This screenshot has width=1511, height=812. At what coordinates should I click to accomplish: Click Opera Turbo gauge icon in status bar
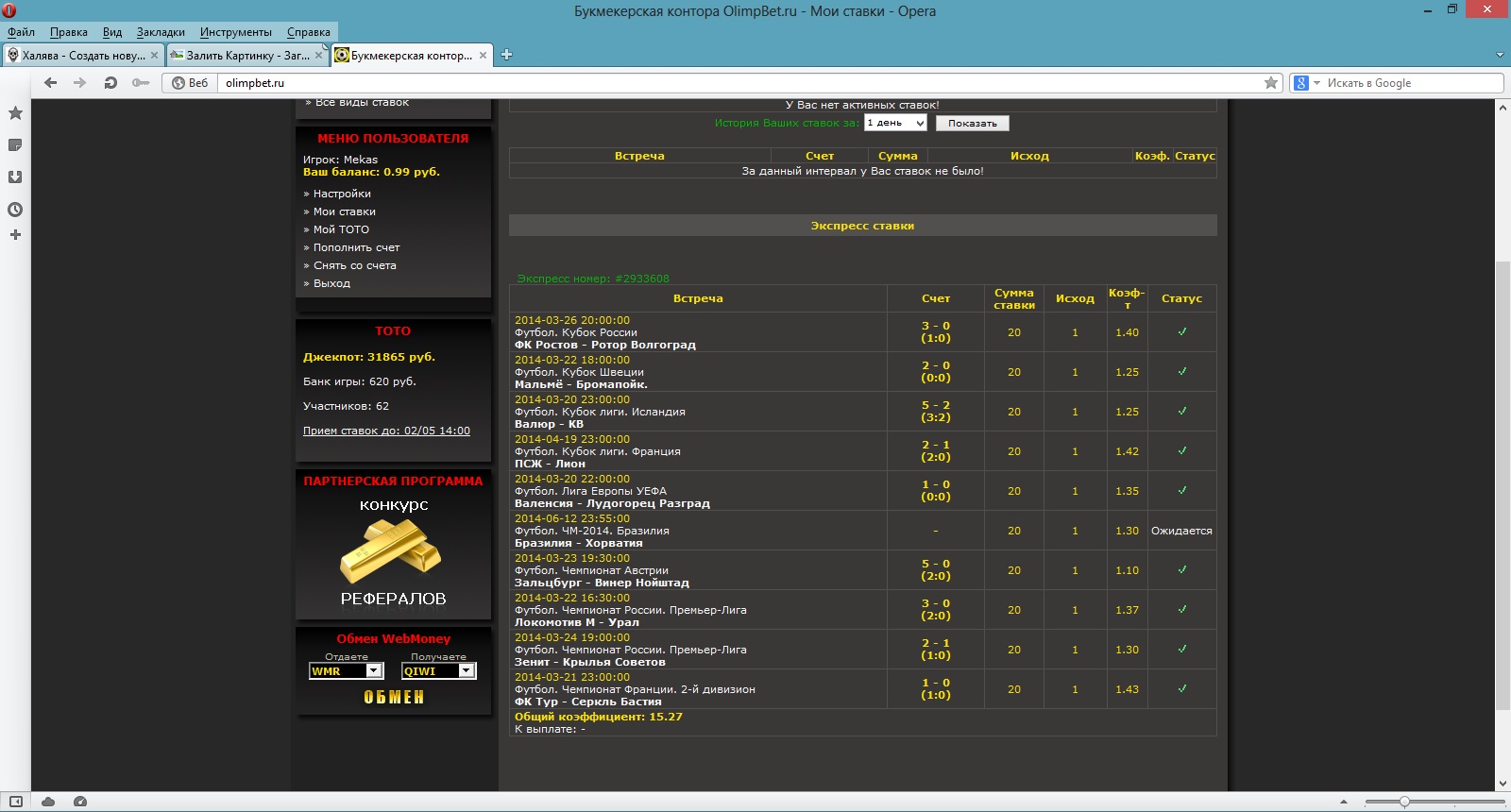tap(80, 802)
